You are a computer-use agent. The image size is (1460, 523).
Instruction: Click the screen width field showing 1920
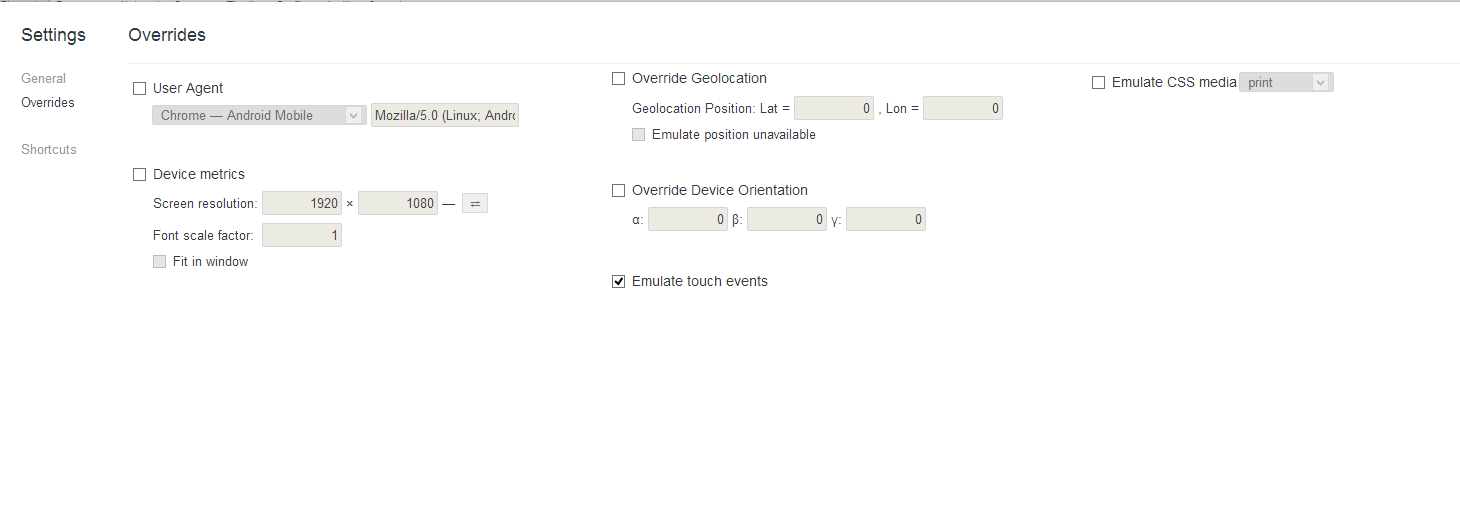click(302, 204)
